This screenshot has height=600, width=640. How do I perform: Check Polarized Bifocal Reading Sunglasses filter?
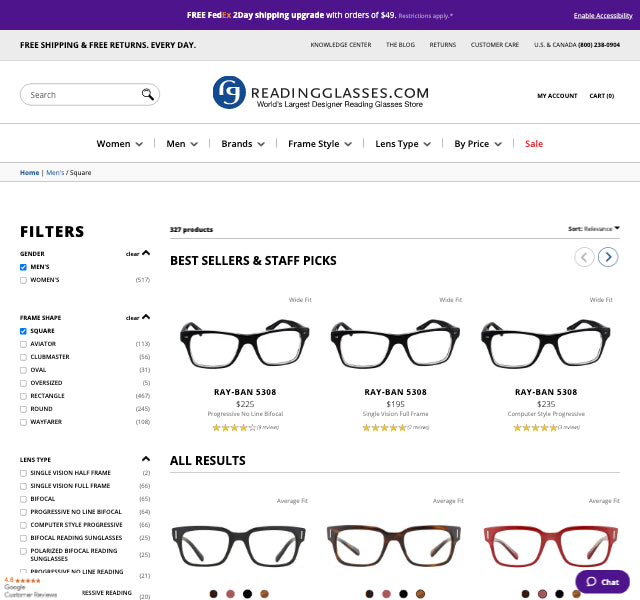pyautogui.click(x=23, y=551)
